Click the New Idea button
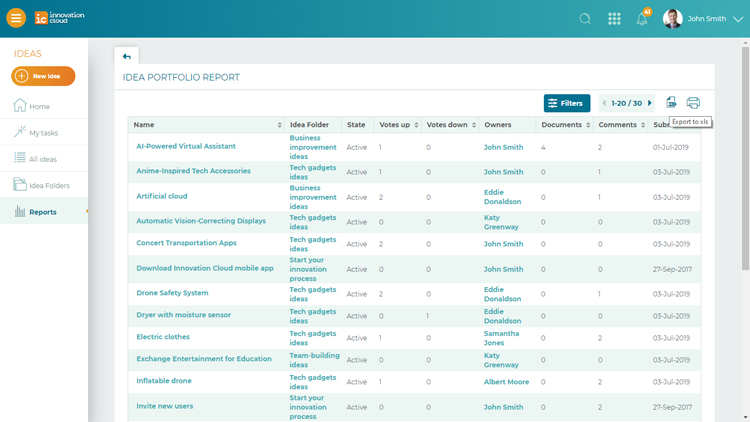This screenshot has height=422, width=750. click(43, 76)
